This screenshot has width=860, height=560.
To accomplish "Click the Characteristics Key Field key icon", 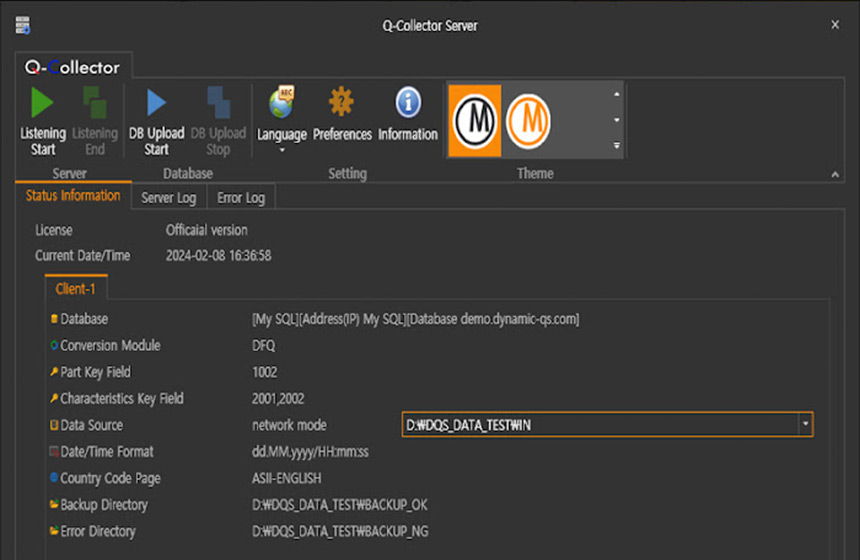I will tap(54, 398).
